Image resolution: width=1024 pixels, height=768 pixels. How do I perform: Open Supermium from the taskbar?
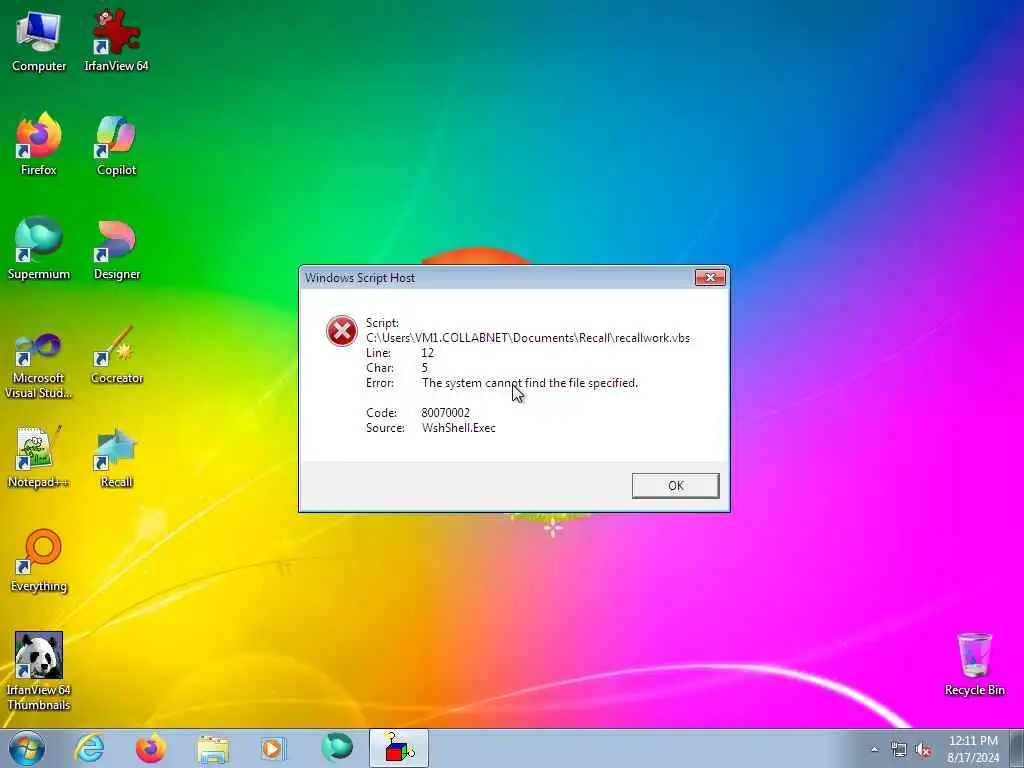pos(337,748)
